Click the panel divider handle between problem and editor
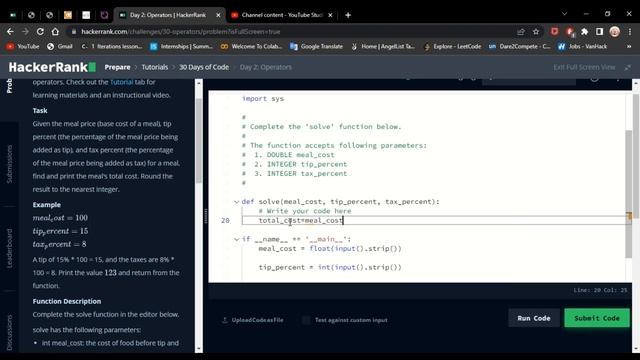 (206, 216)
